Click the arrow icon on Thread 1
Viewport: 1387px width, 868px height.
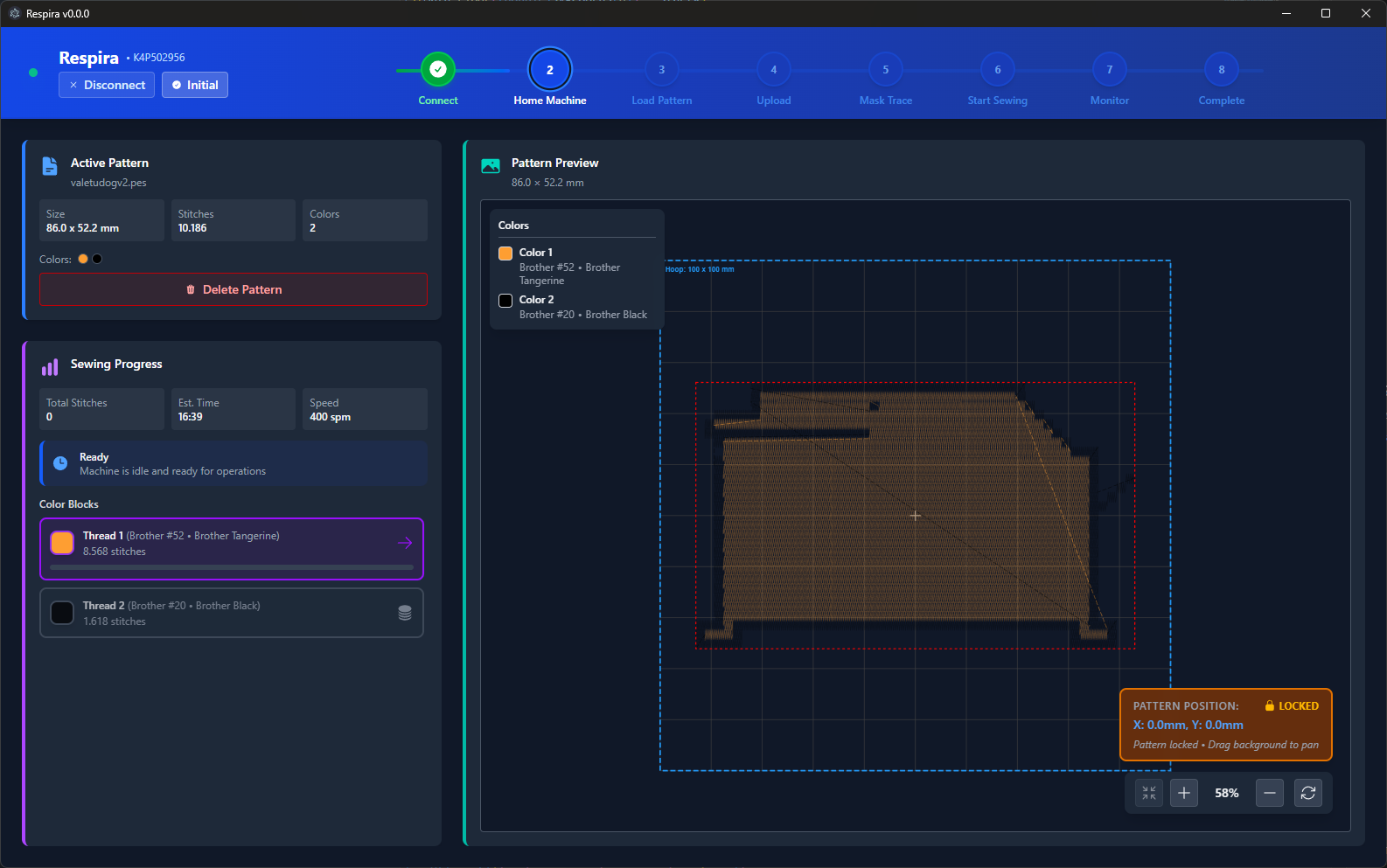tap(405, 543)
